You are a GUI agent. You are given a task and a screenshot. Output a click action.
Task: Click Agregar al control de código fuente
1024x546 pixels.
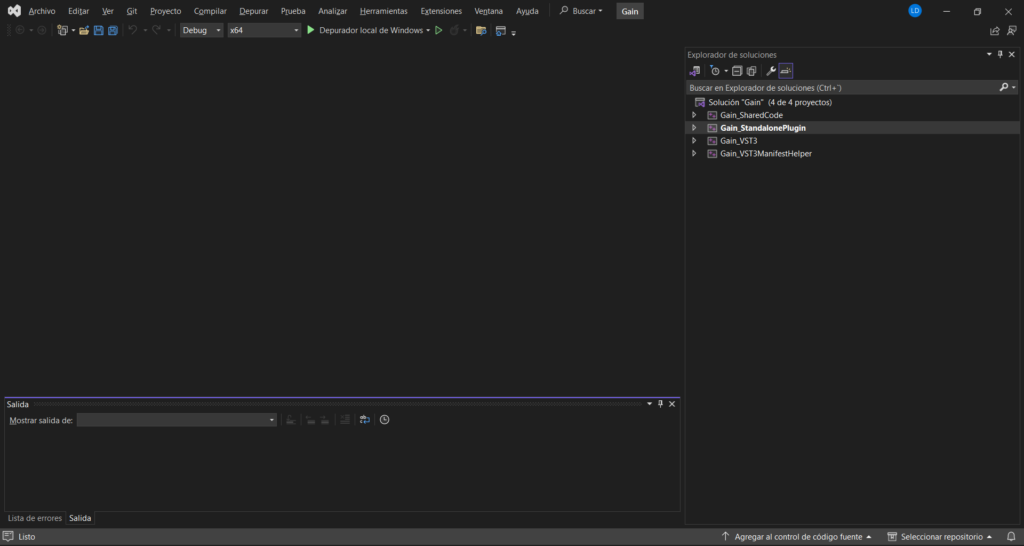tap(797, 537)
